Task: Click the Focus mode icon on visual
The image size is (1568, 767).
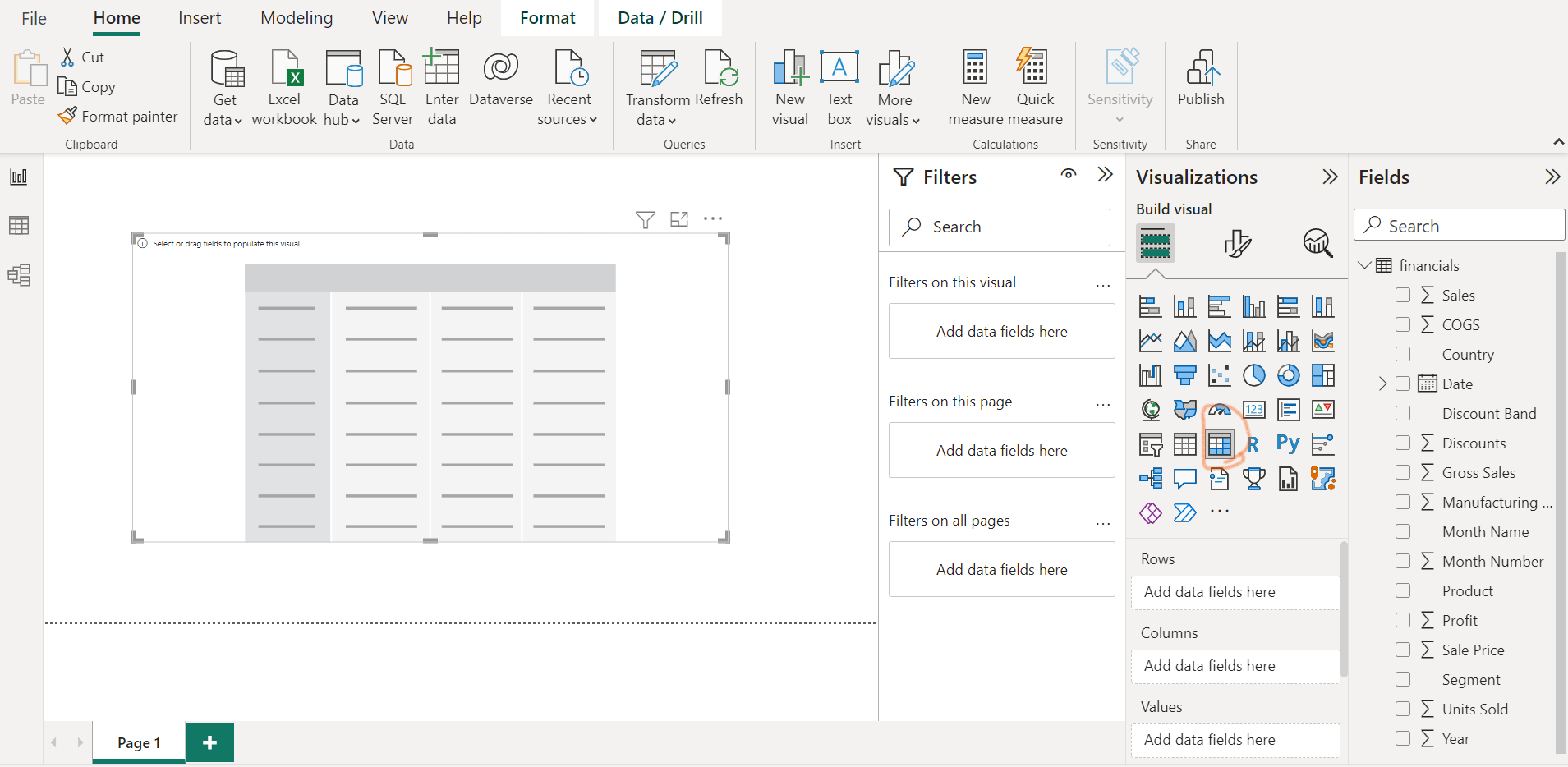Action: click(x=679, y=219)
